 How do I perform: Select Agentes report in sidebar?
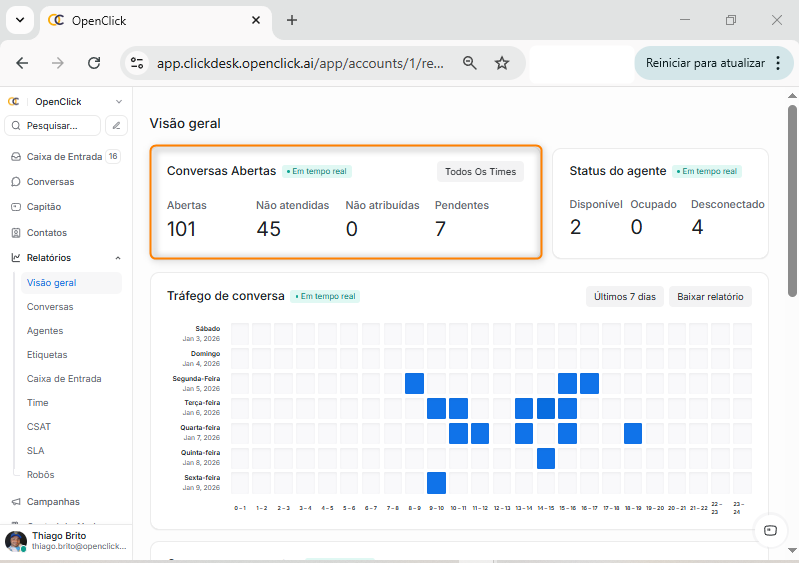45,331
